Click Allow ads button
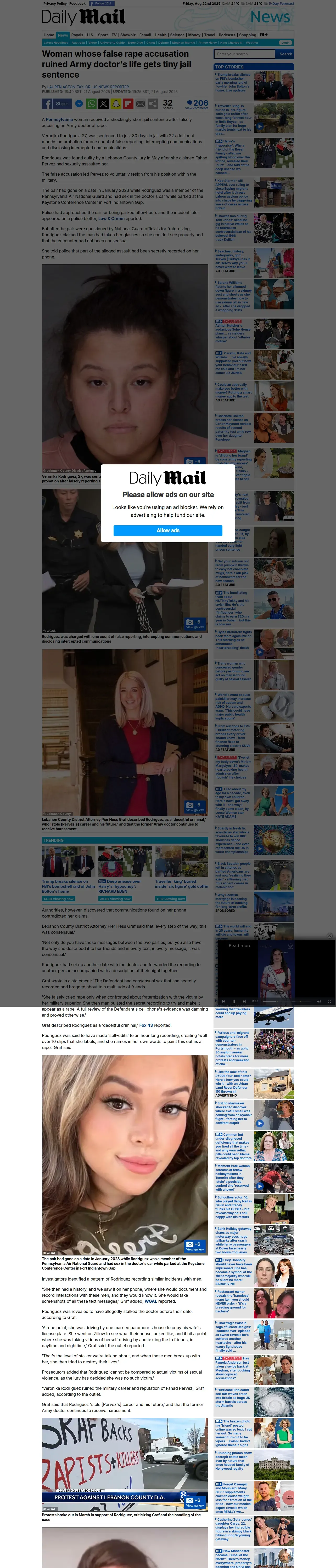The height and width of the screenshot is (1568, 336). (168, 530)
